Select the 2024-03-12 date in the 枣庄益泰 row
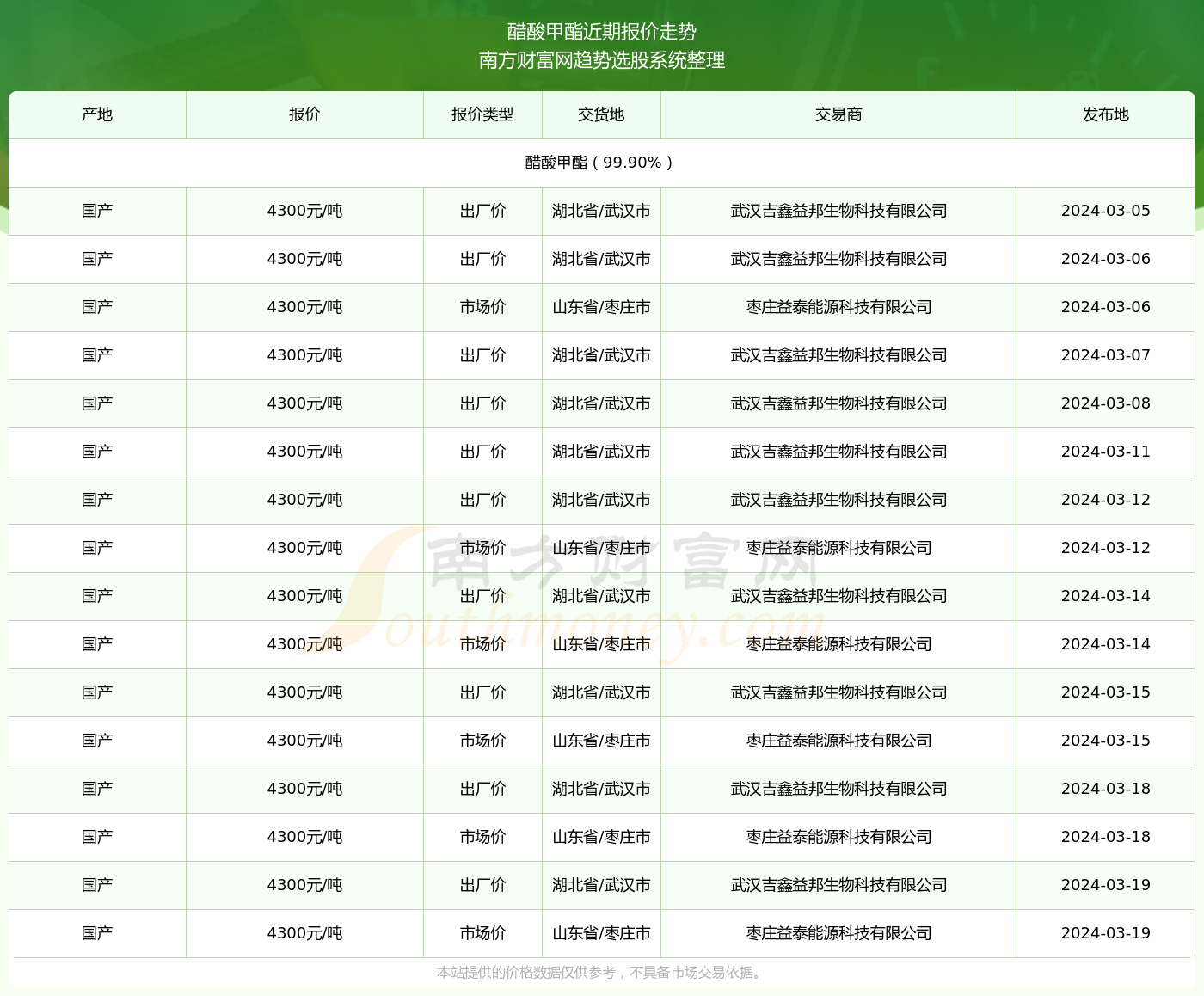Viewport: 1204px width, 996px height. (1105, 548)
